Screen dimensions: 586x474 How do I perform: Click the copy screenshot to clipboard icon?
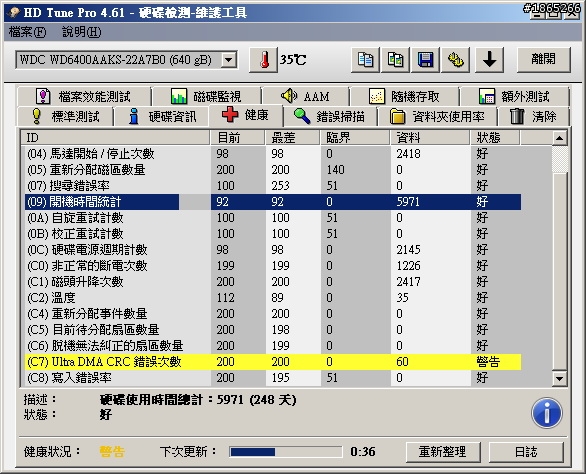(395, 60)
